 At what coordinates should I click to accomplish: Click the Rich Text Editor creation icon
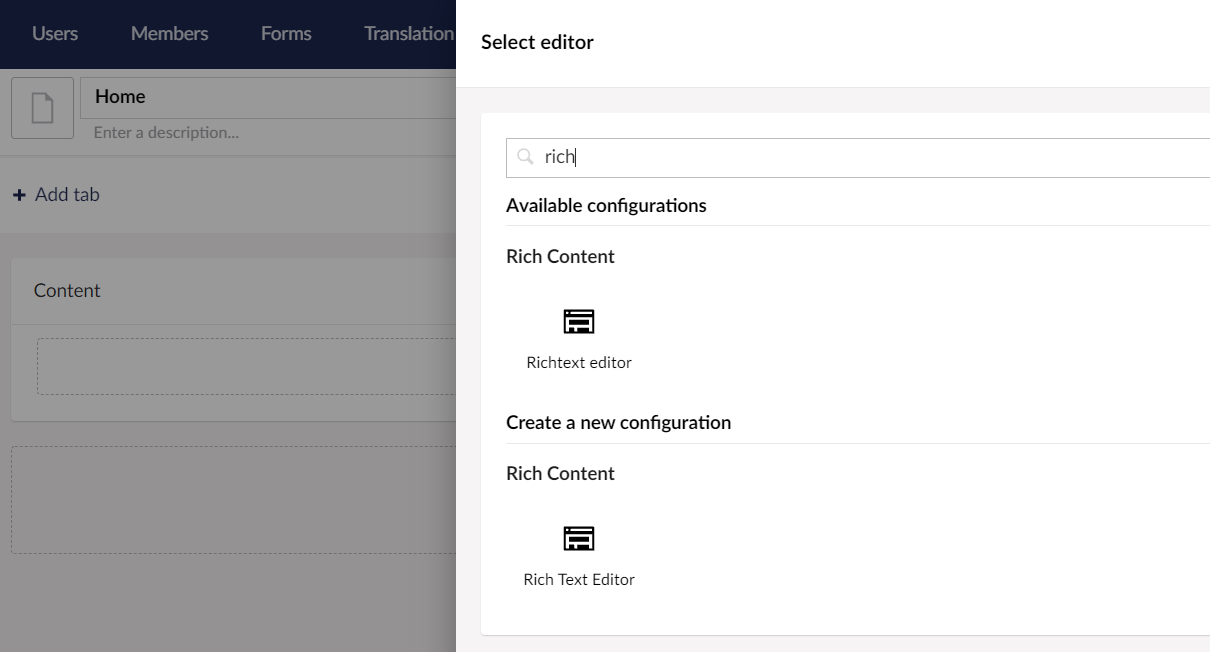pos(578,538)
